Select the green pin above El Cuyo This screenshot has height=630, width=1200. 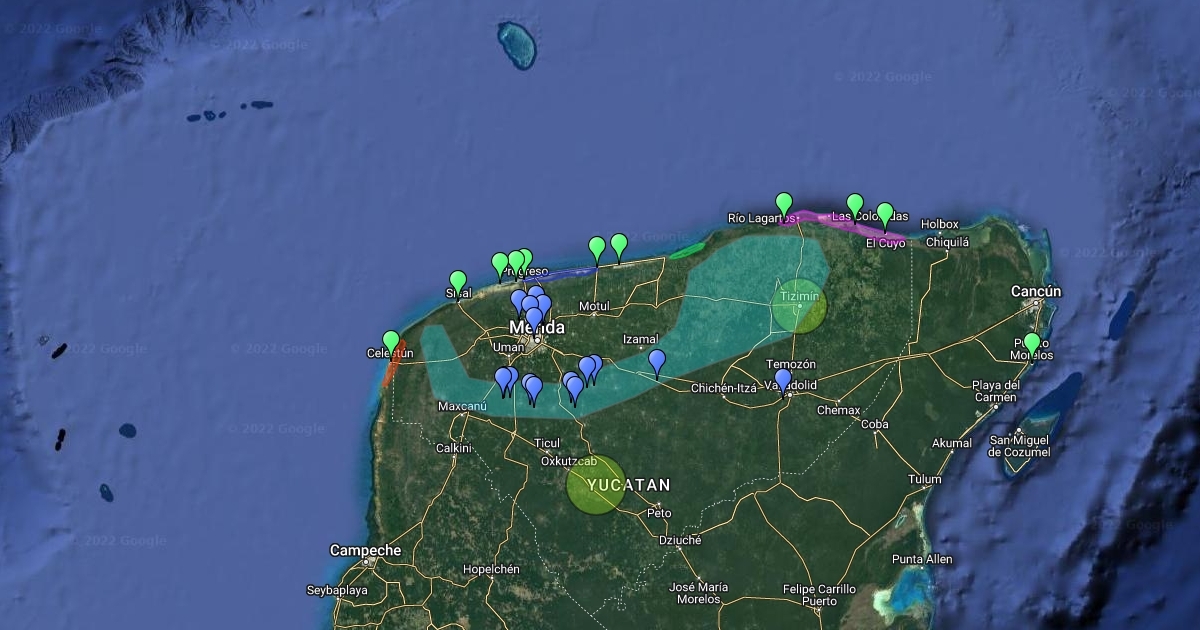pyautogui.click(x=885, y=213)
